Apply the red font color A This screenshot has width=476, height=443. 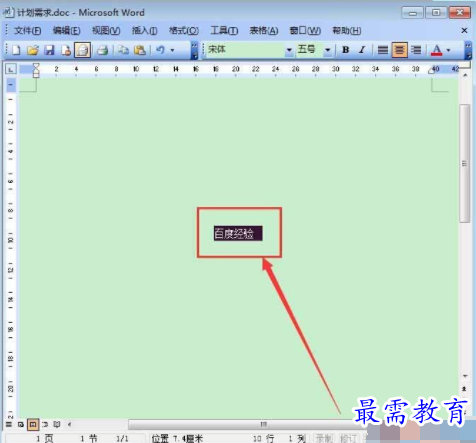[x=436, y=50]
